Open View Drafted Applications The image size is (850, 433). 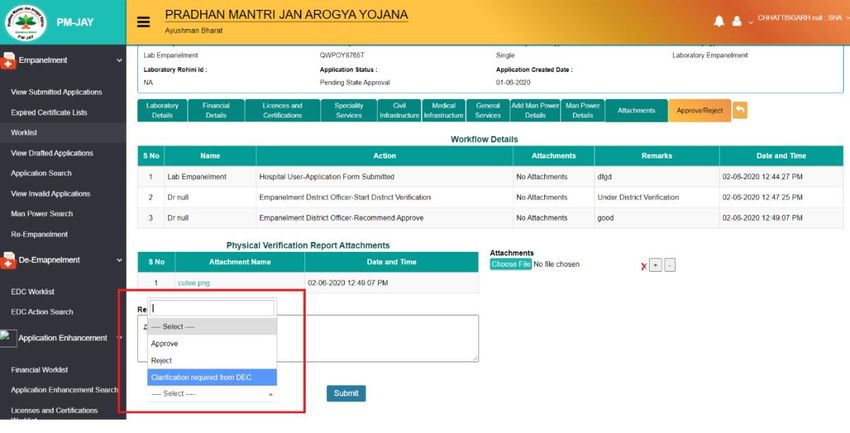click(52, 153)
